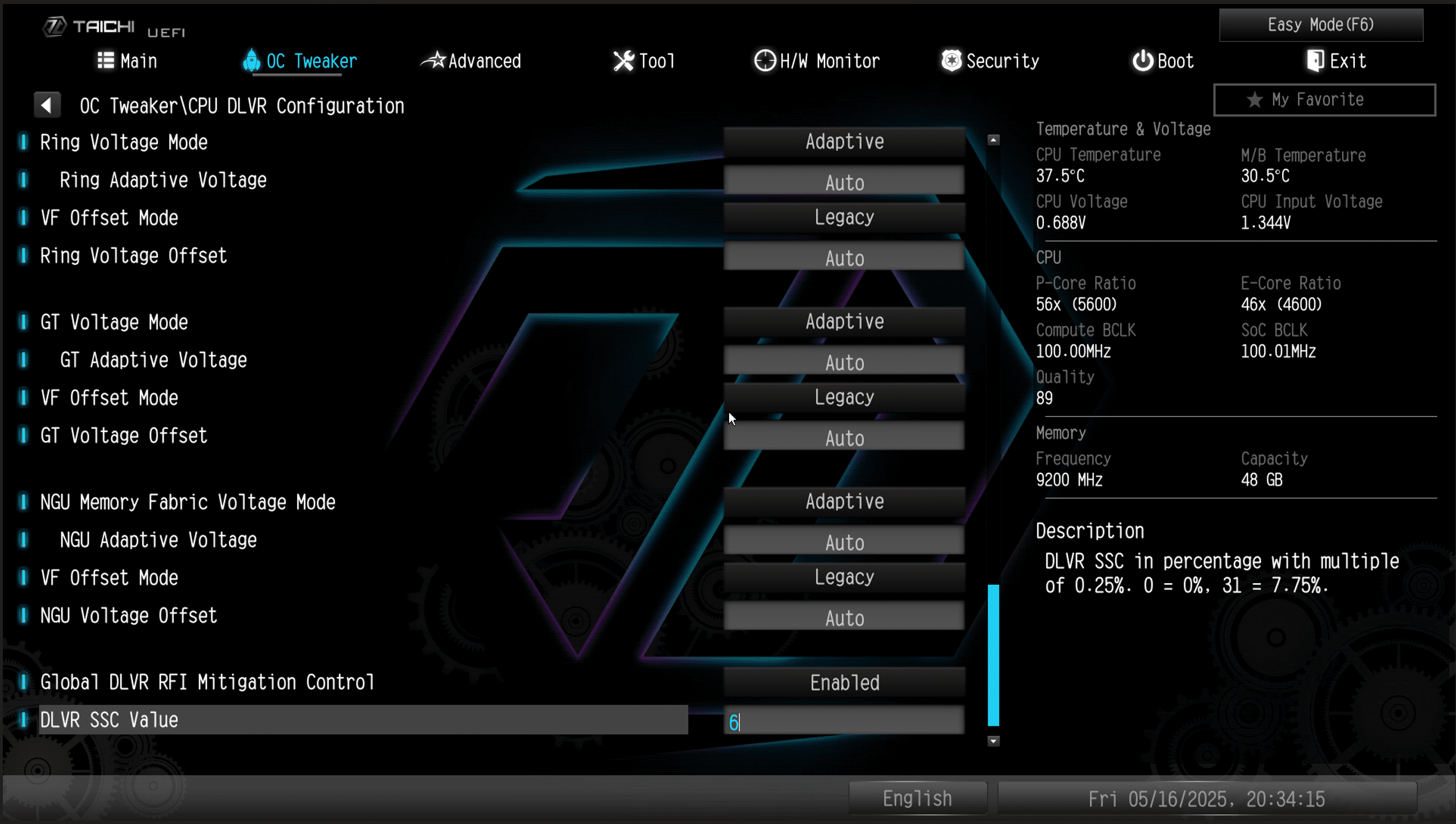This screenshot has width=1456, height=824.
Task: Click the H/W Monitor gauge icon
Action: click(x=764, y=60)
